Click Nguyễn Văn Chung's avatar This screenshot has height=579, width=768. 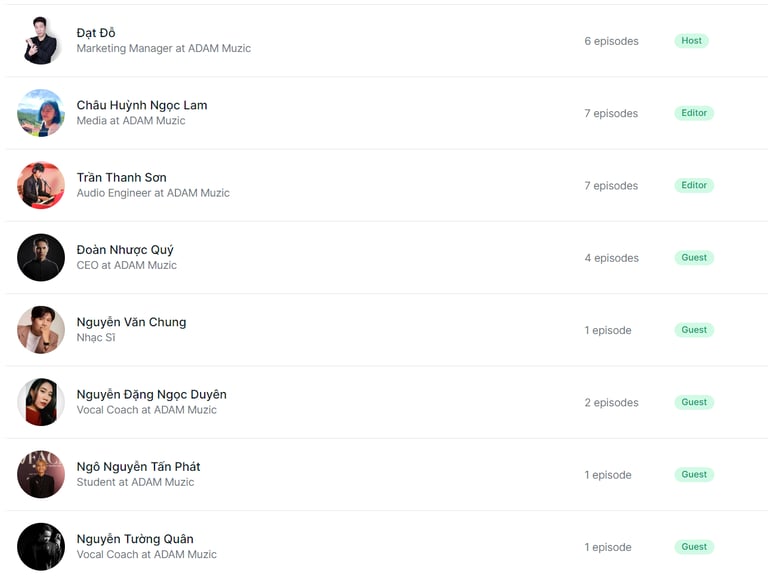[41, 330]
